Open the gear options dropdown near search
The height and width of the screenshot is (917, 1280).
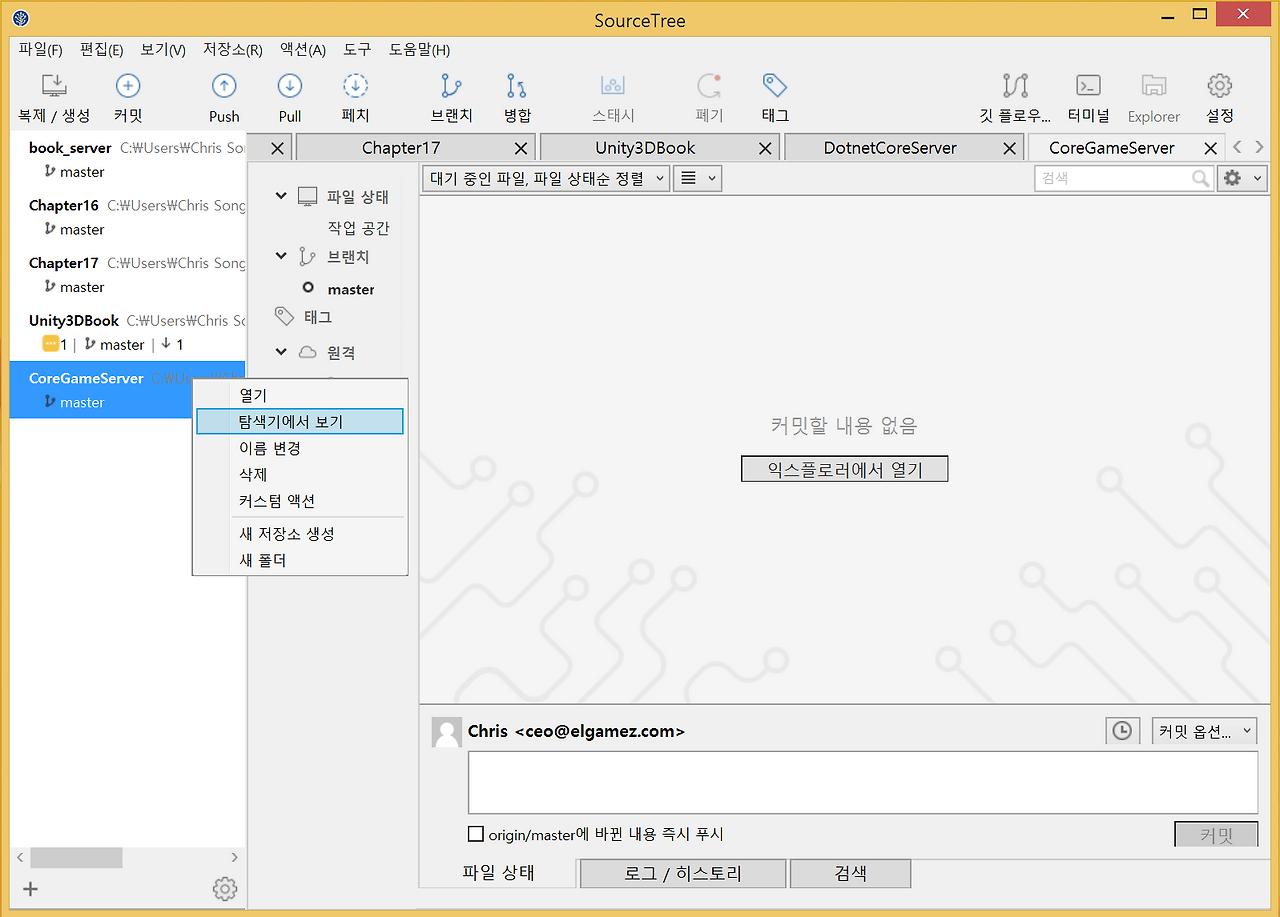(x=1243, y=178)
